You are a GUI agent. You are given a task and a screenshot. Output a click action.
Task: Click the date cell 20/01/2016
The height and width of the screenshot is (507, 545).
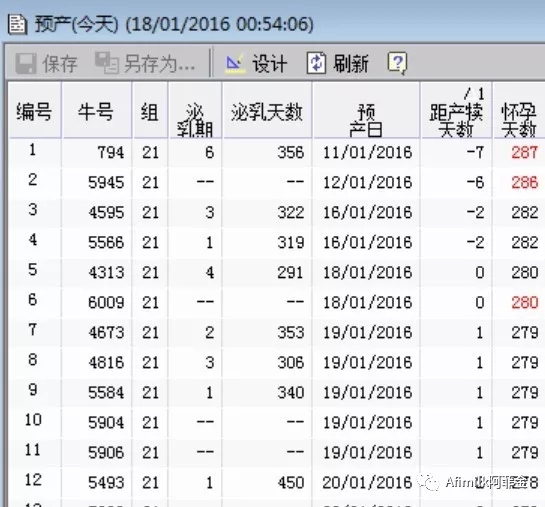coord(367,482)
